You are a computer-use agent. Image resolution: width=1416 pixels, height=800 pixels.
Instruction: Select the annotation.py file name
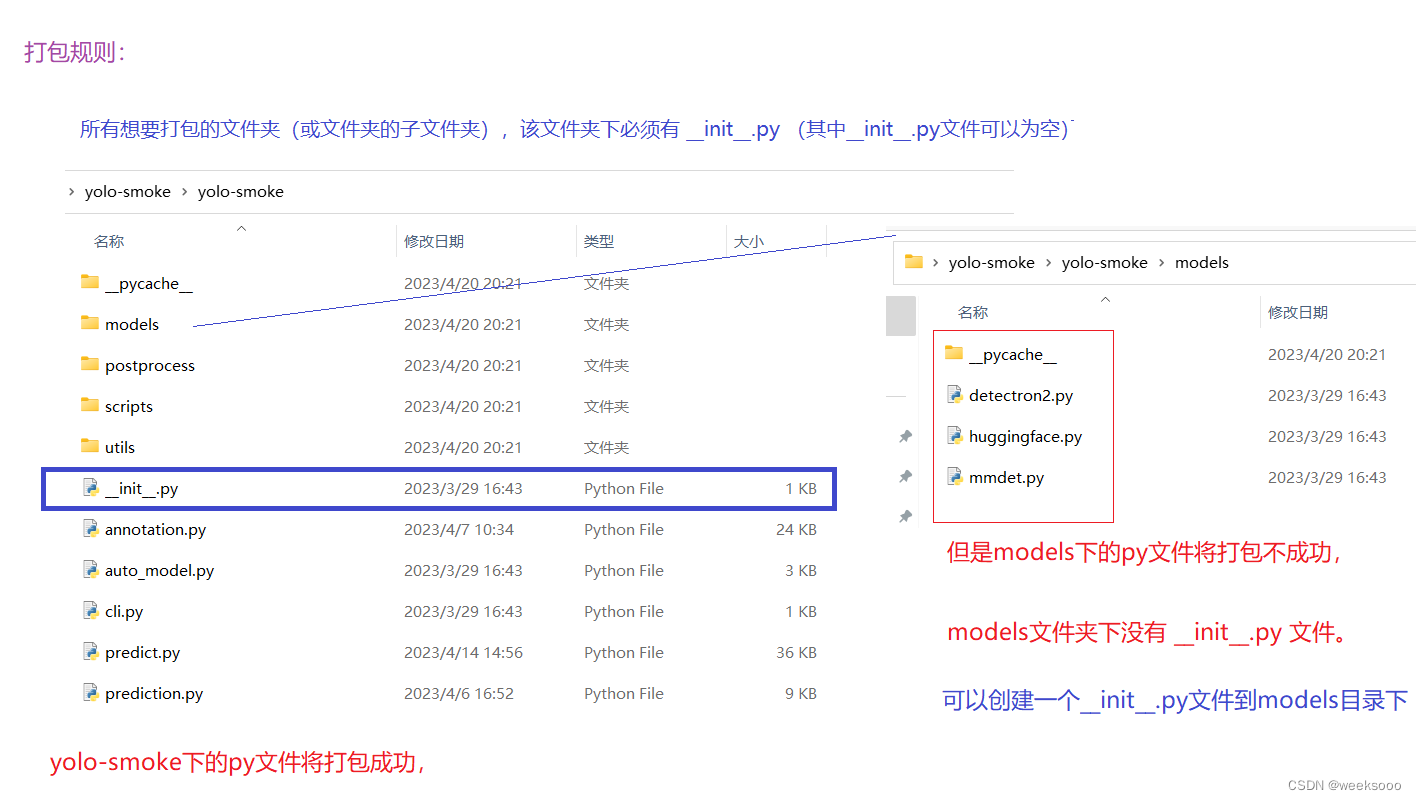point(155,529)
